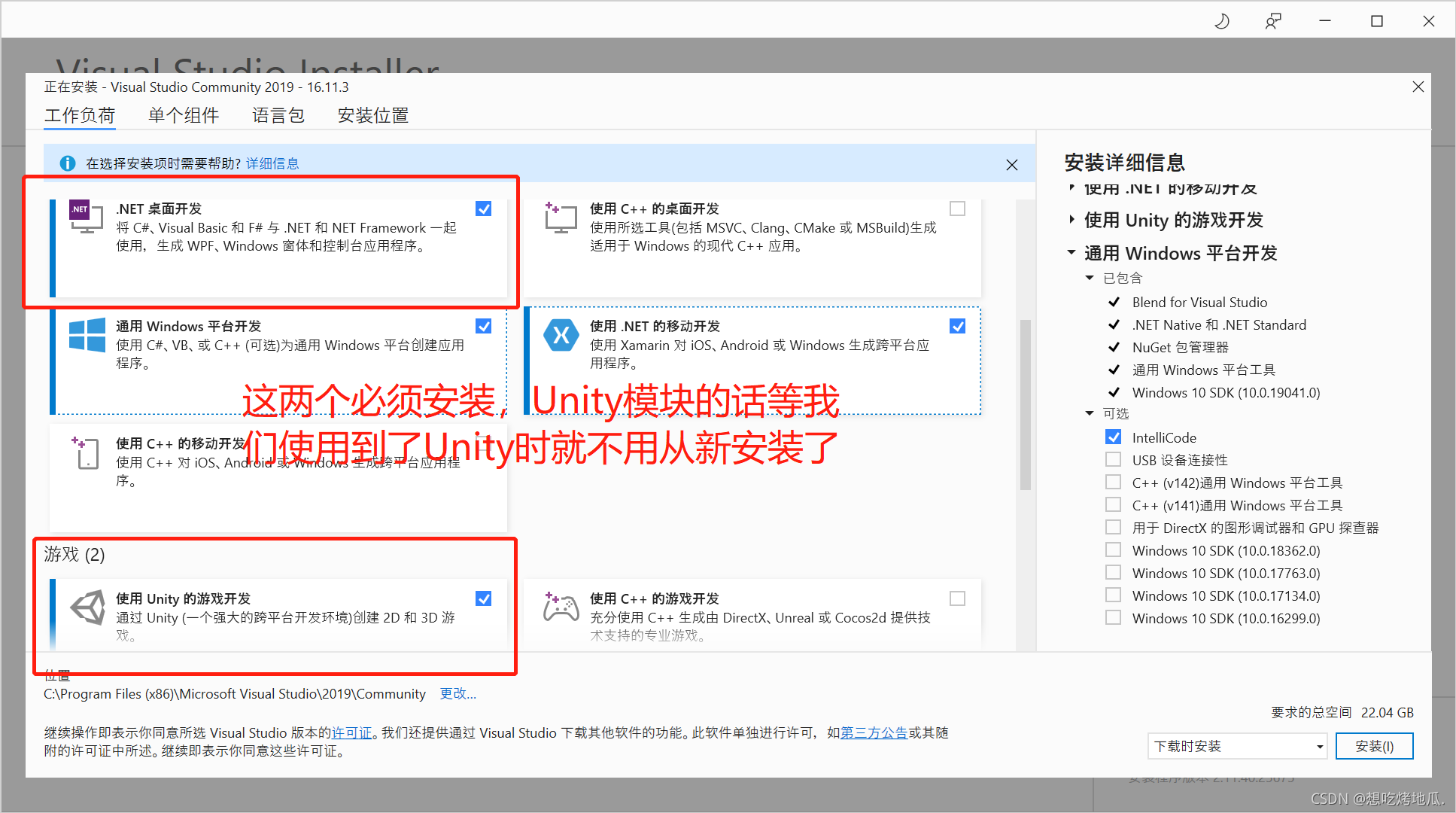Close the installing workloads dialog

pyautogui.click(x=1418, y=87)
